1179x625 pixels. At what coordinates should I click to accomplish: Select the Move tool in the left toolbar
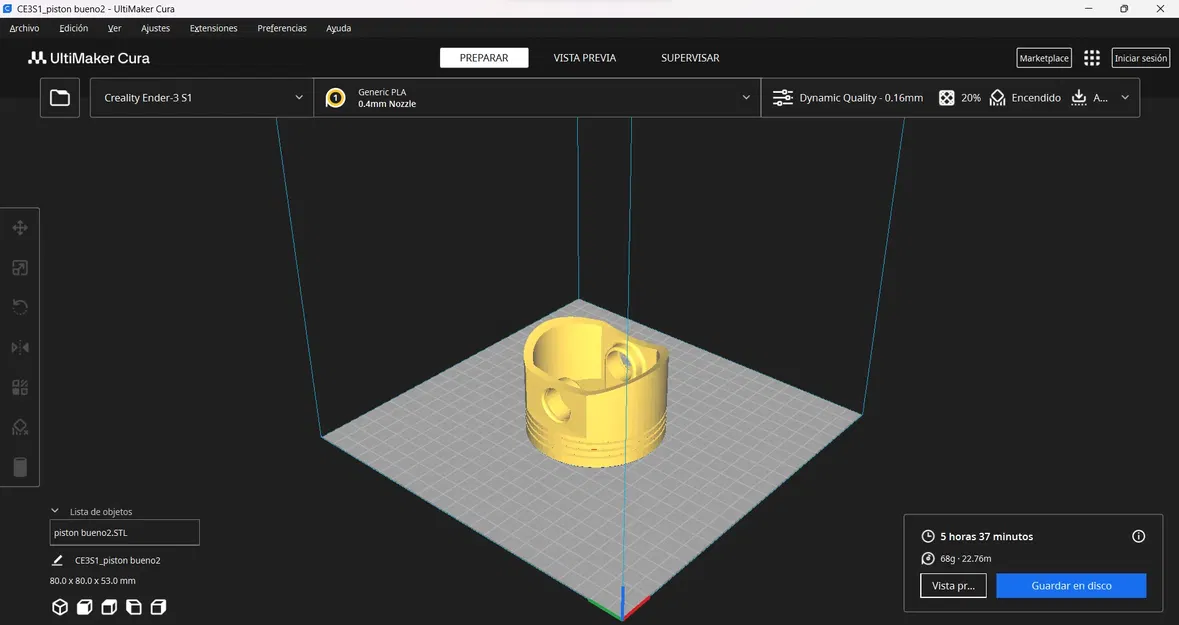(x=19, y=227)
